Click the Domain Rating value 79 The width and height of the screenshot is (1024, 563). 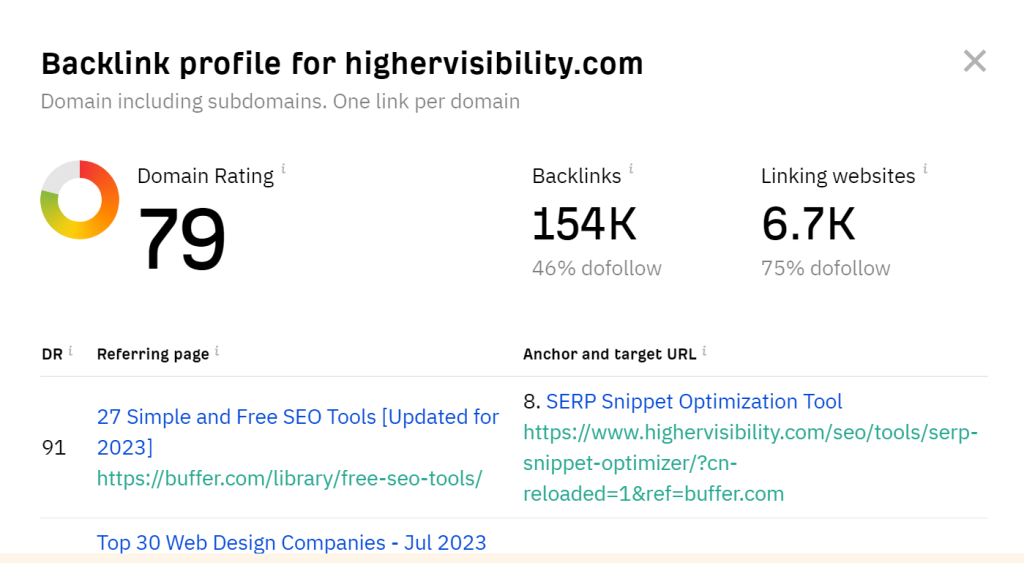(x=181, y=239)
